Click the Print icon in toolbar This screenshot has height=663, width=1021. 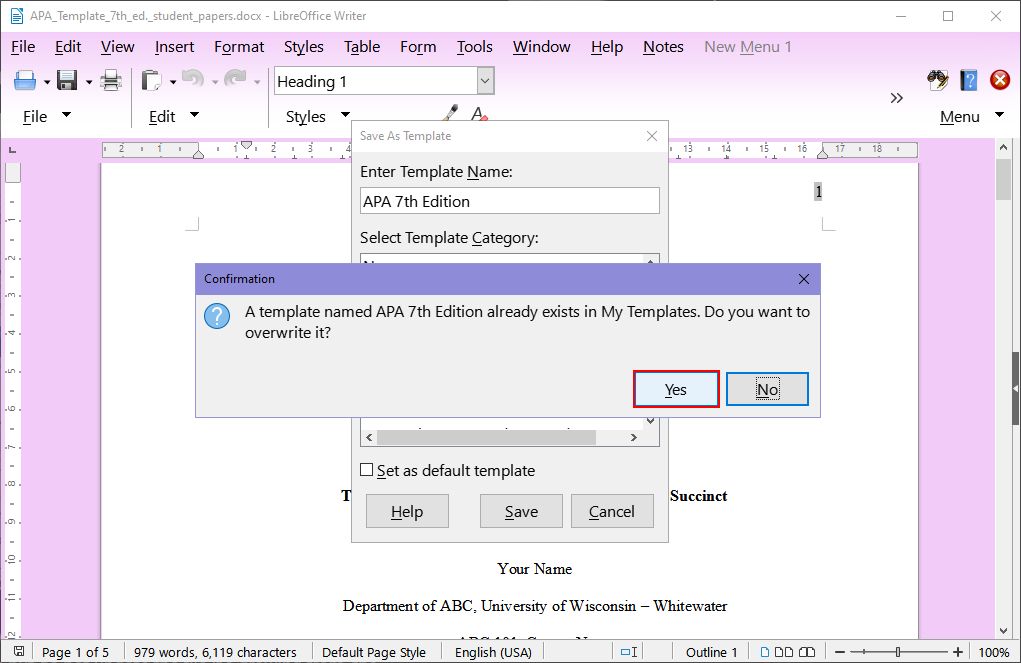pos(111,81)
